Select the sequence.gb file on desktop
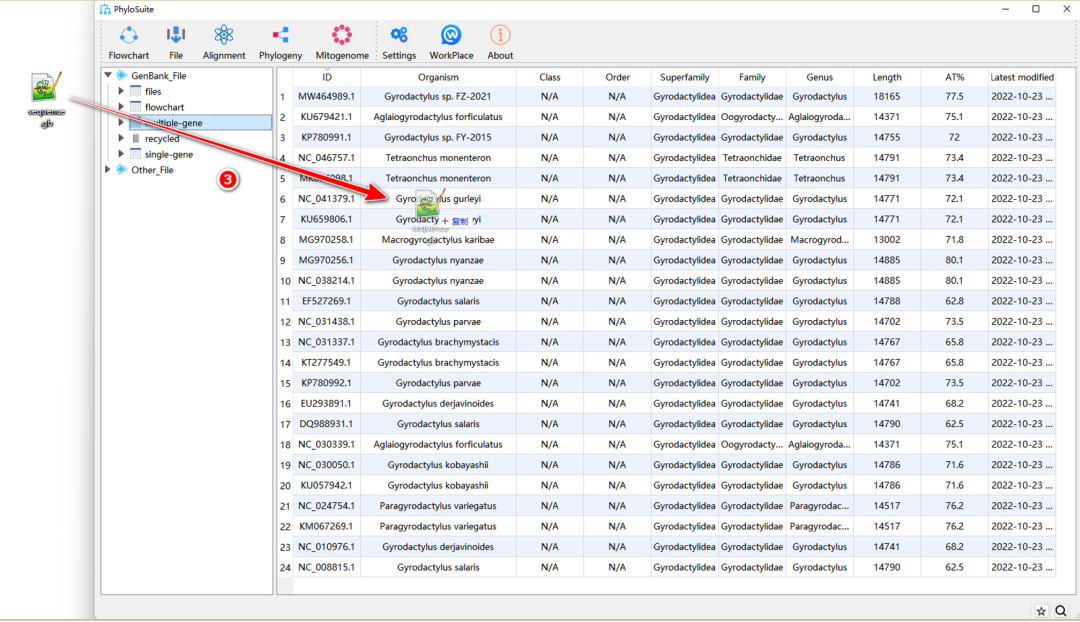Screen dimensions: 1080x622 click(46, 100)
